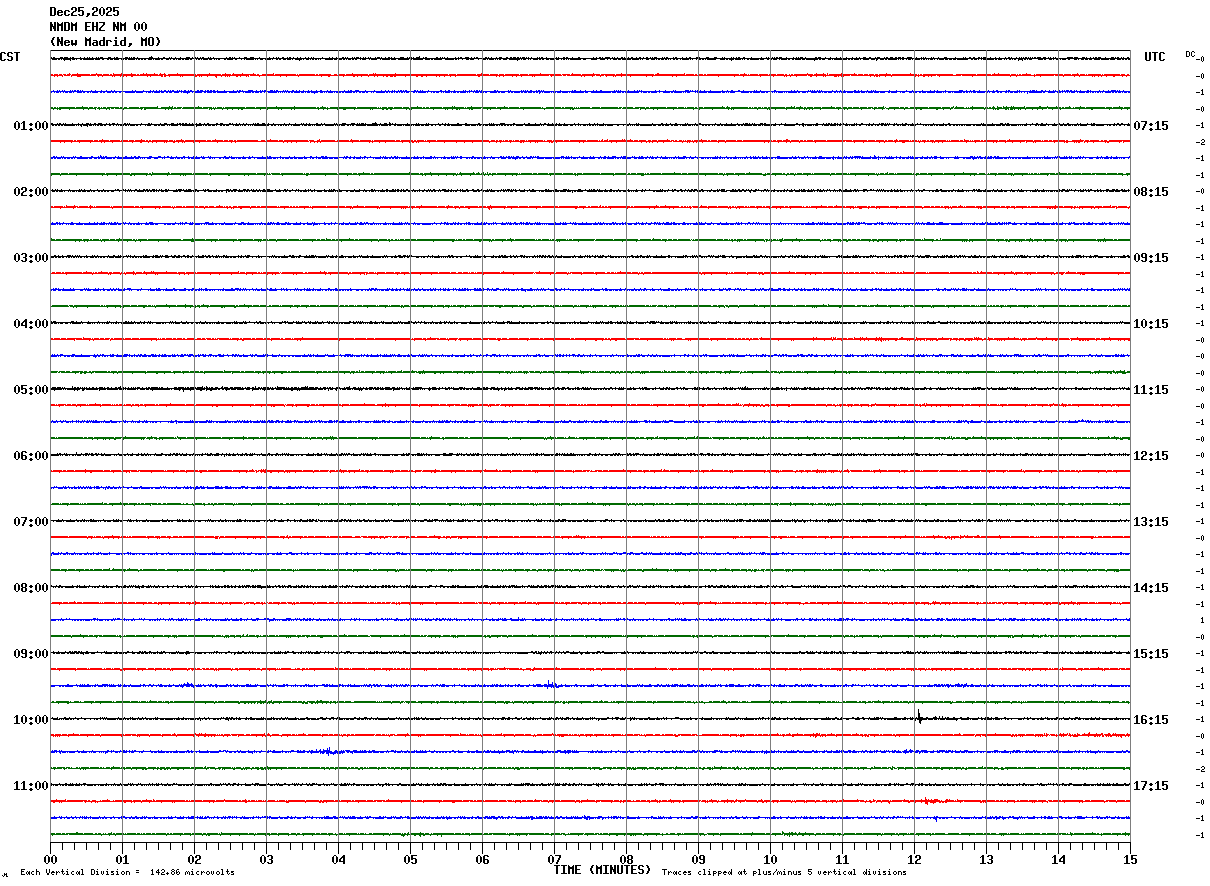The width and height of the screenshot is (1210, 886).
Task: Click minute 05 on the time axis
Action: 410,859
